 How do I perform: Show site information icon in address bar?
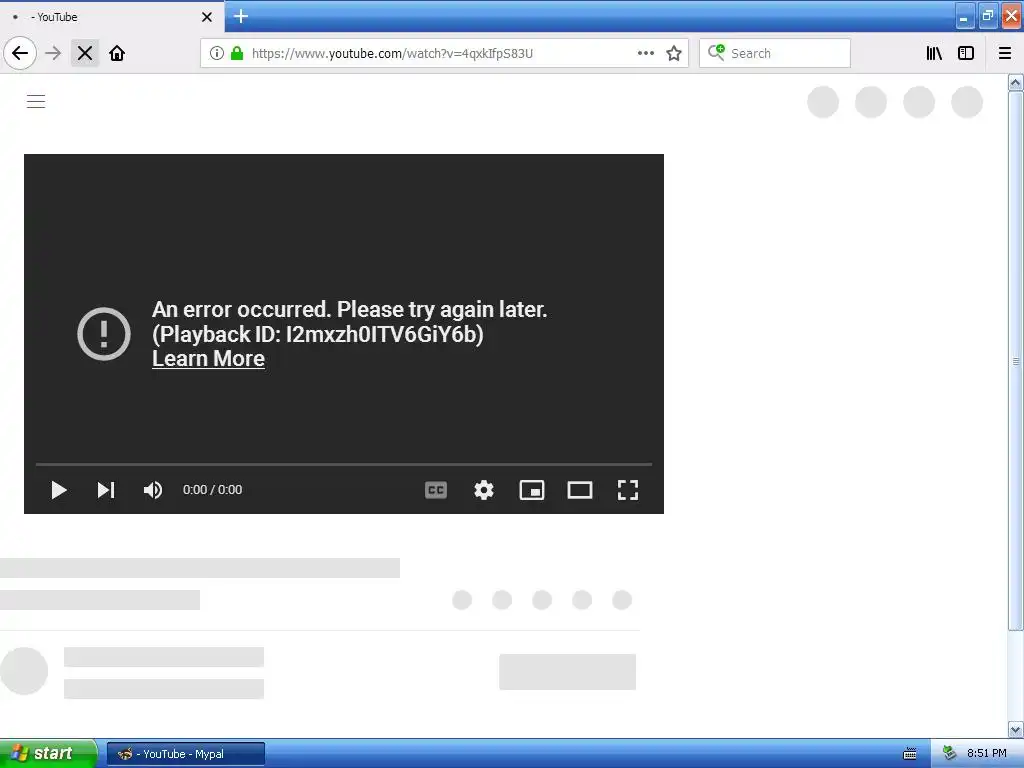pyautogui.click(x=217, y=53)
